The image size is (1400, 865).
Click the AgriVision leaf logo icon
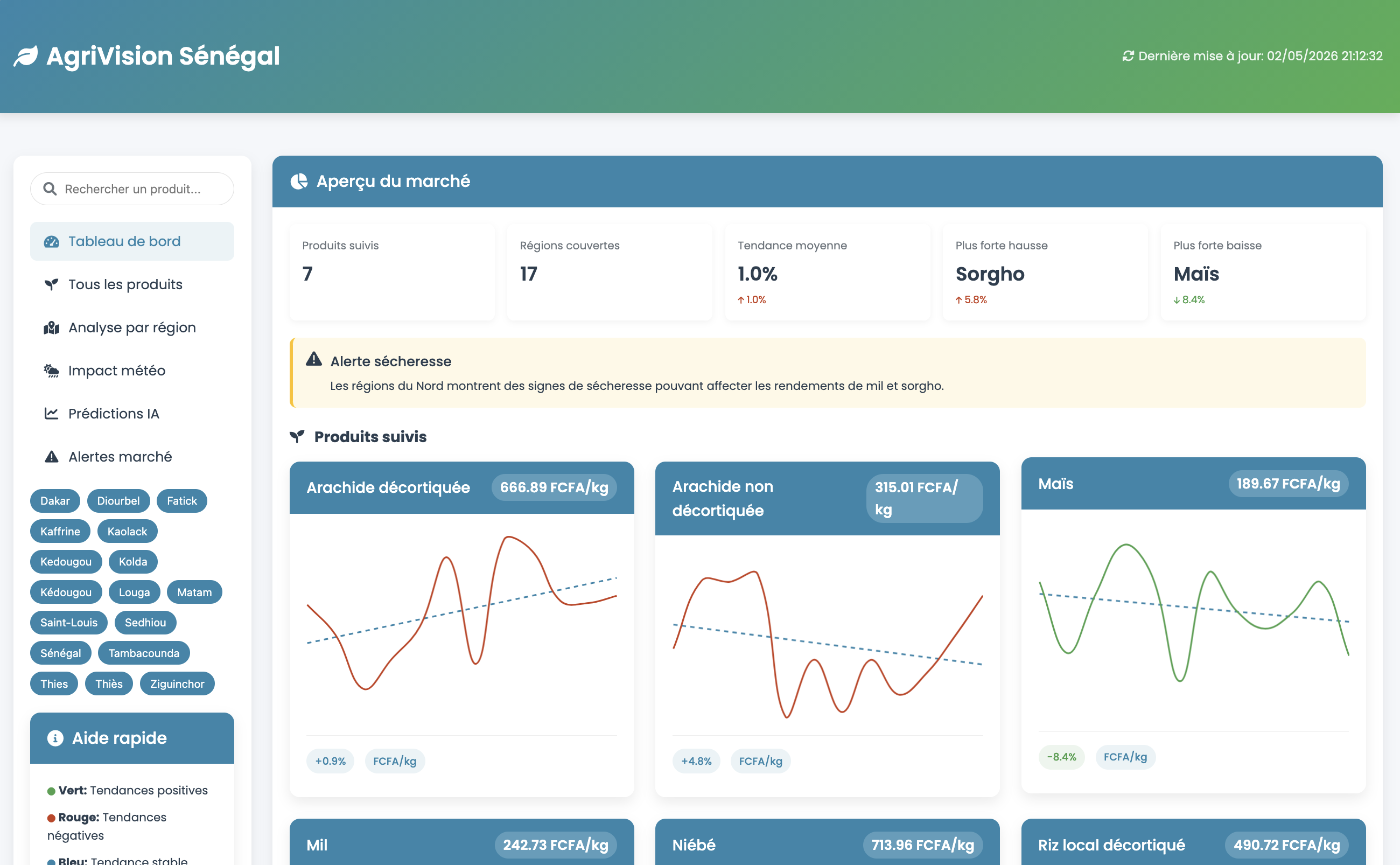pyautogui.click(x=26, y=56)
